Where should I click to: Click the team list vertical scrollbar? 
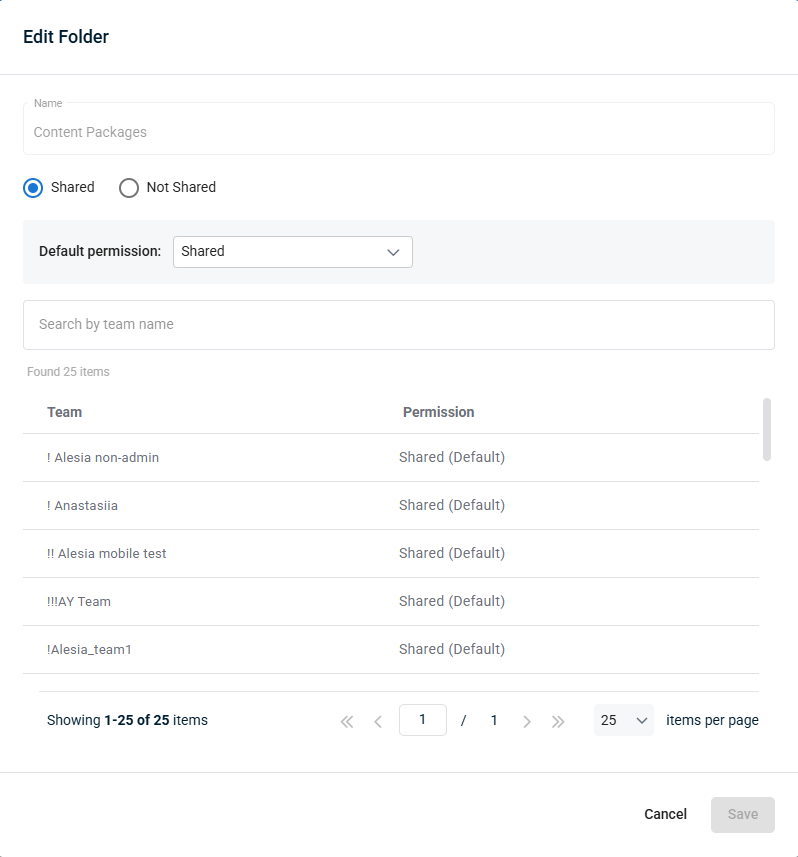[767, 429]
